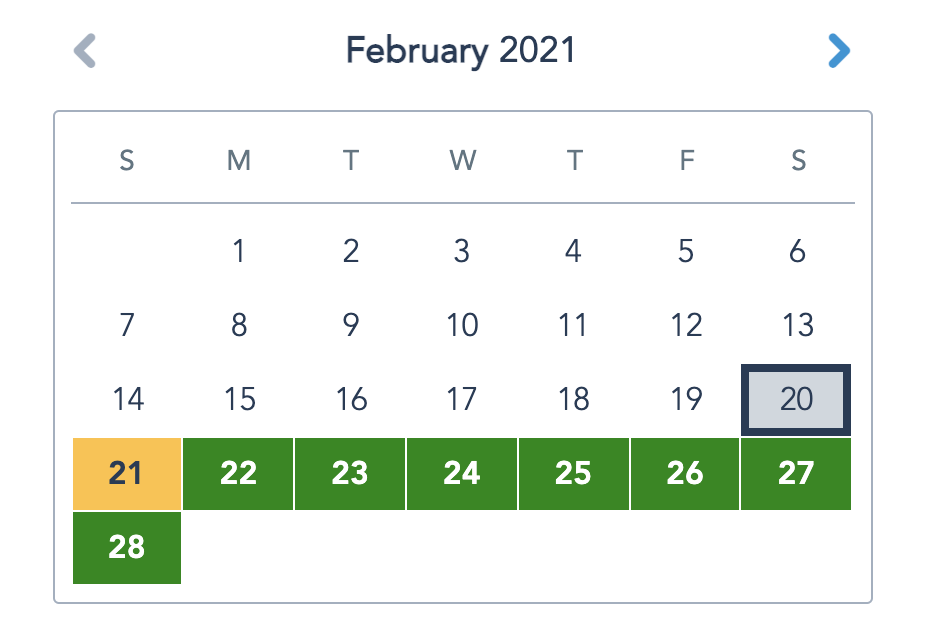Select February 22 on the calendar
Viewport: 934px width, 628px height.
[238, 474]
